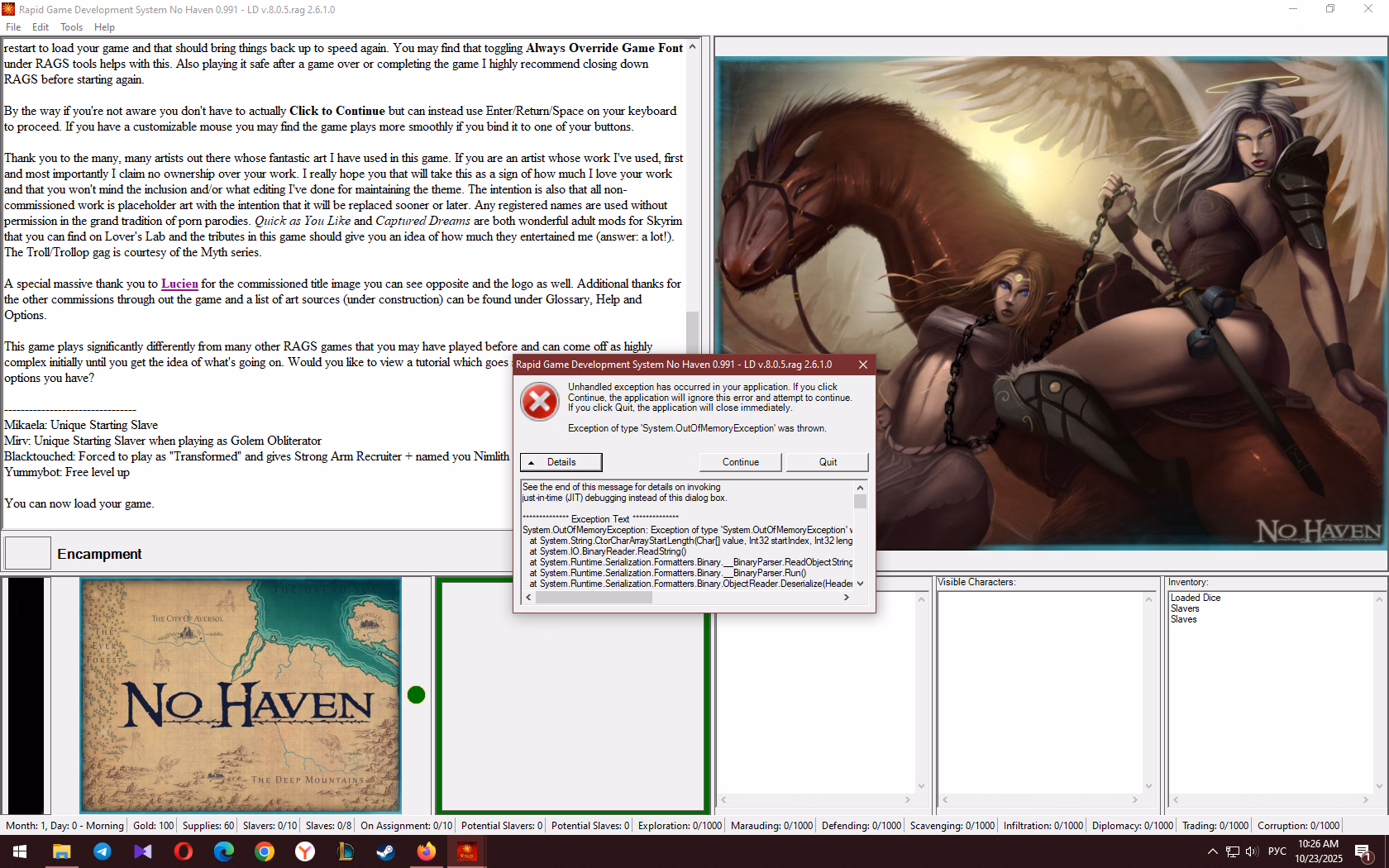The image size is (1389, 868).
Task: Open the Tools menu
Action: point(71,27)
